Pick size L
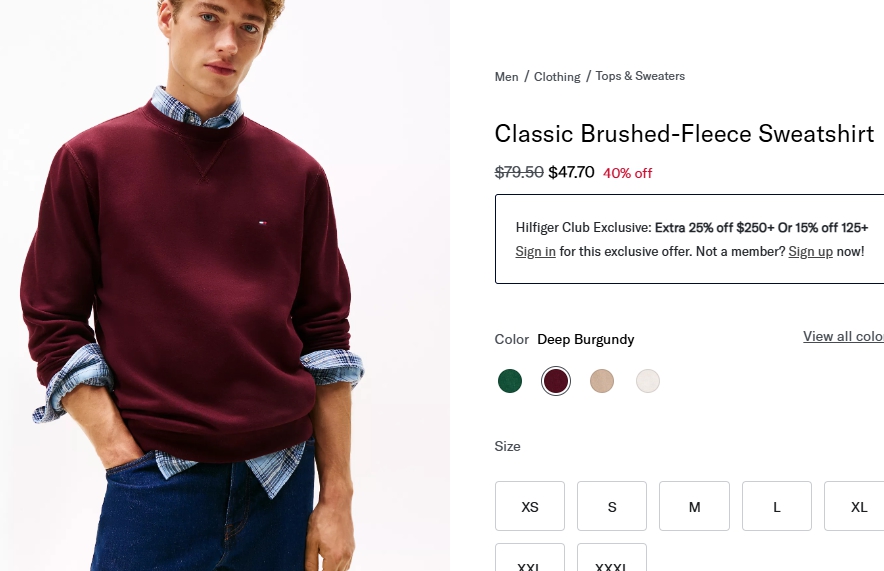The height and width of the screenshot is (571, 884). coord(776,506)
